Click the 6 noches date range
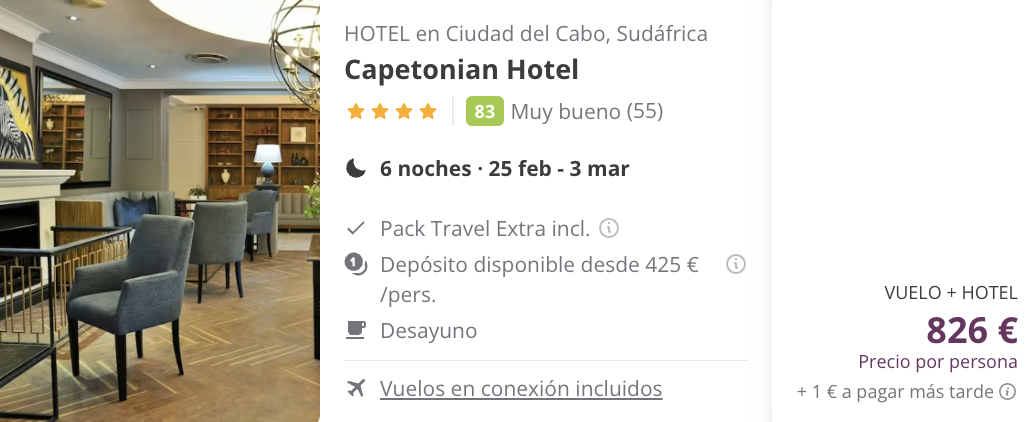The image size is (1034, 422). (x=504, y=169)
